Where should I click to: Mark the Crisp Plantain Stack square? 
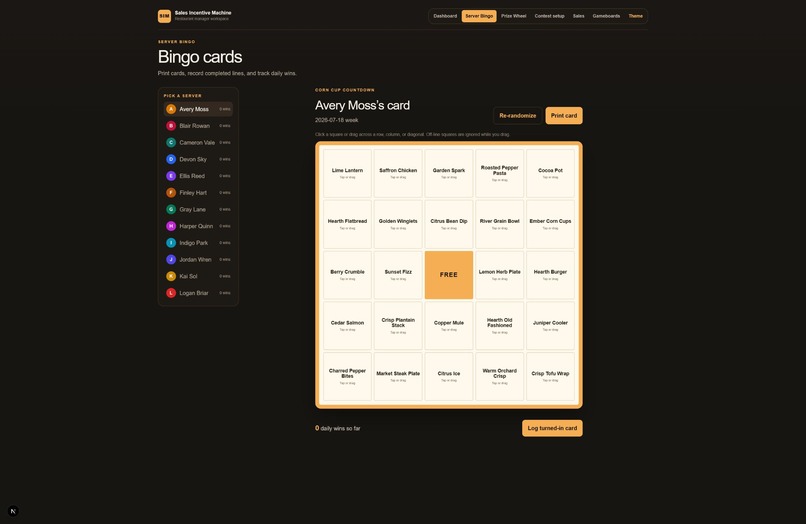point(398,326)
